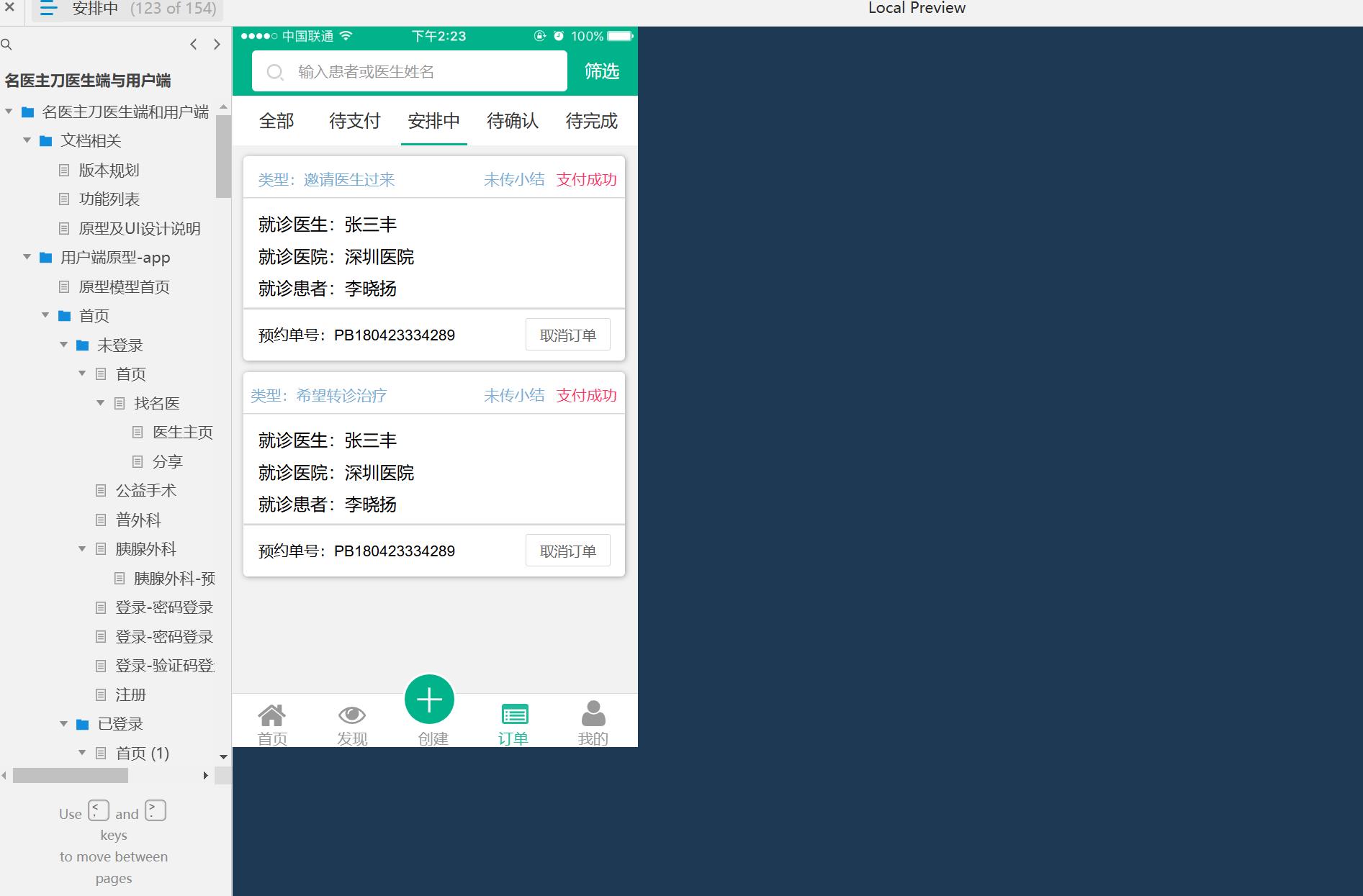Image resolution: width=1363 pixels, height=896 pixels.
Task: Click the 原型模型首页 page icon
Action: coord(64,287)
